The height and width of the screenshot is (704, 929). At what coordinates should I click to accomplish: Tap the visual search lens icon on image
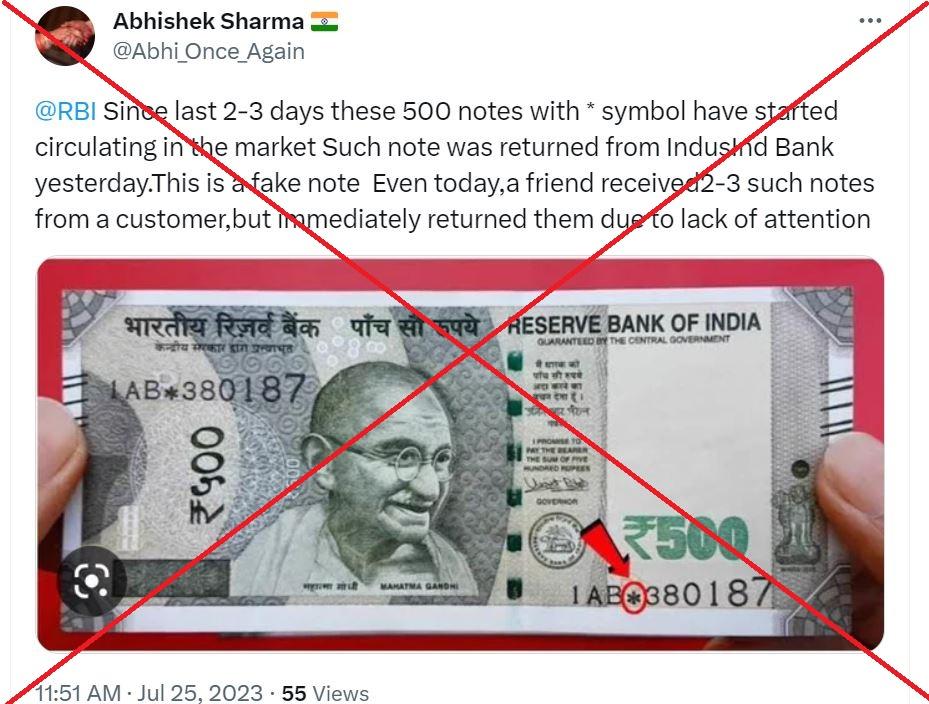click(92, 581)
